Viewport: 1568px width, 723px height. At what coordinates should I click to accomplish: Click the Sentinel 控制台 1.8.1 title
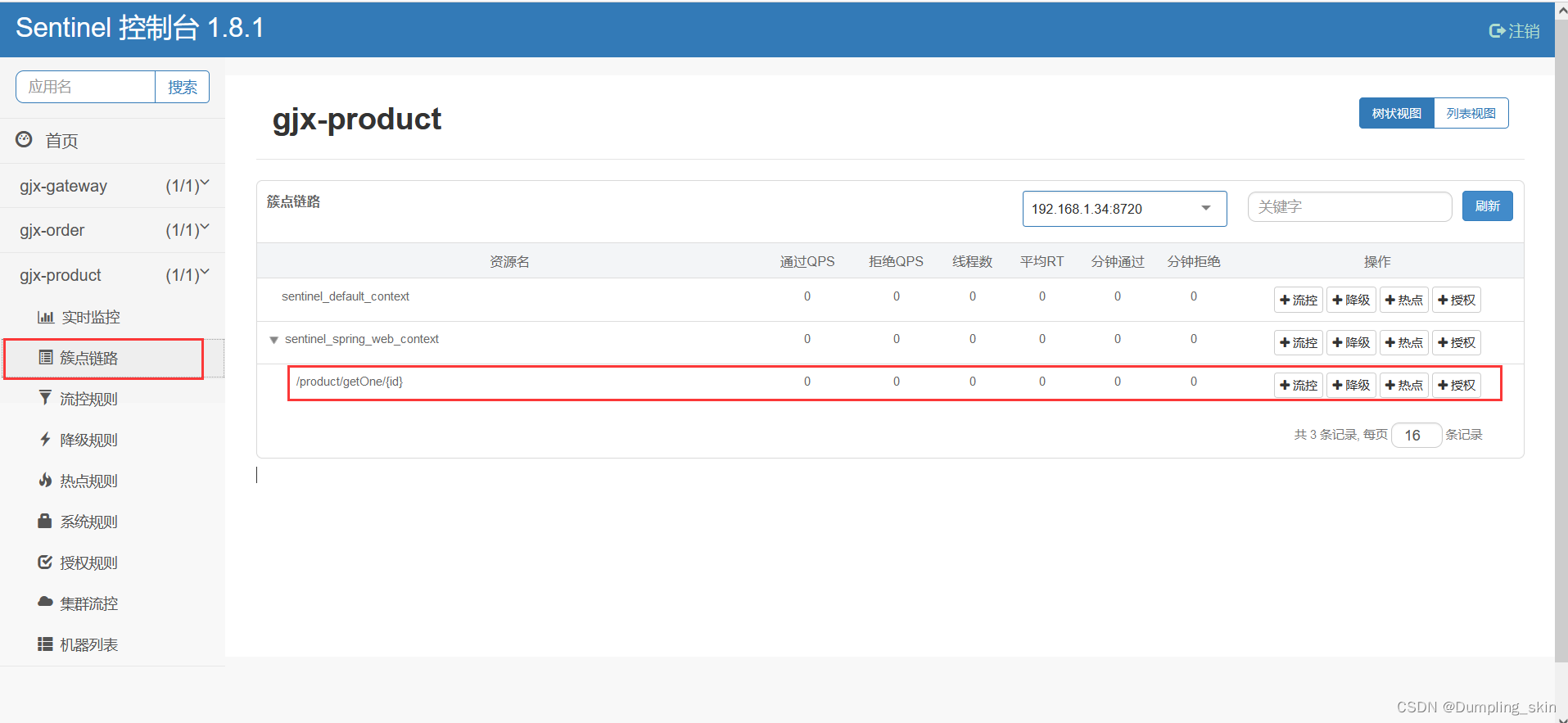point(140,28)
